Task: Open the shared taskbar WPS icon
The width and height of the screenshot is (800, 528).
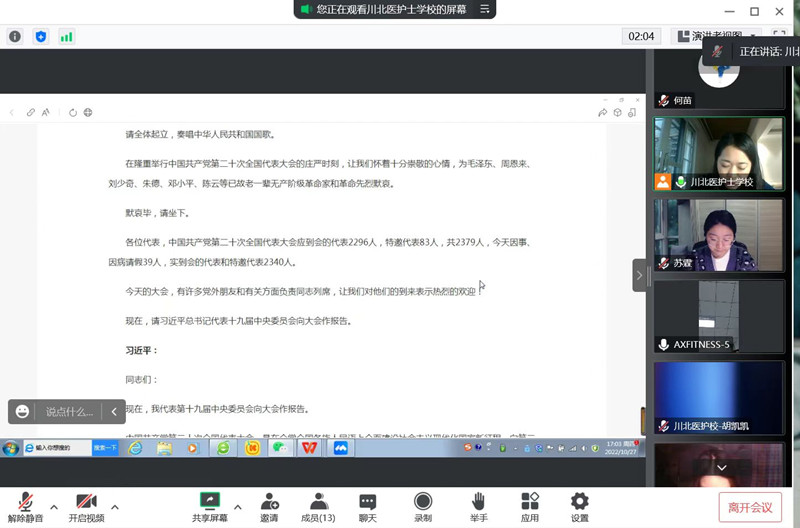Action: (x=309, y=448)
